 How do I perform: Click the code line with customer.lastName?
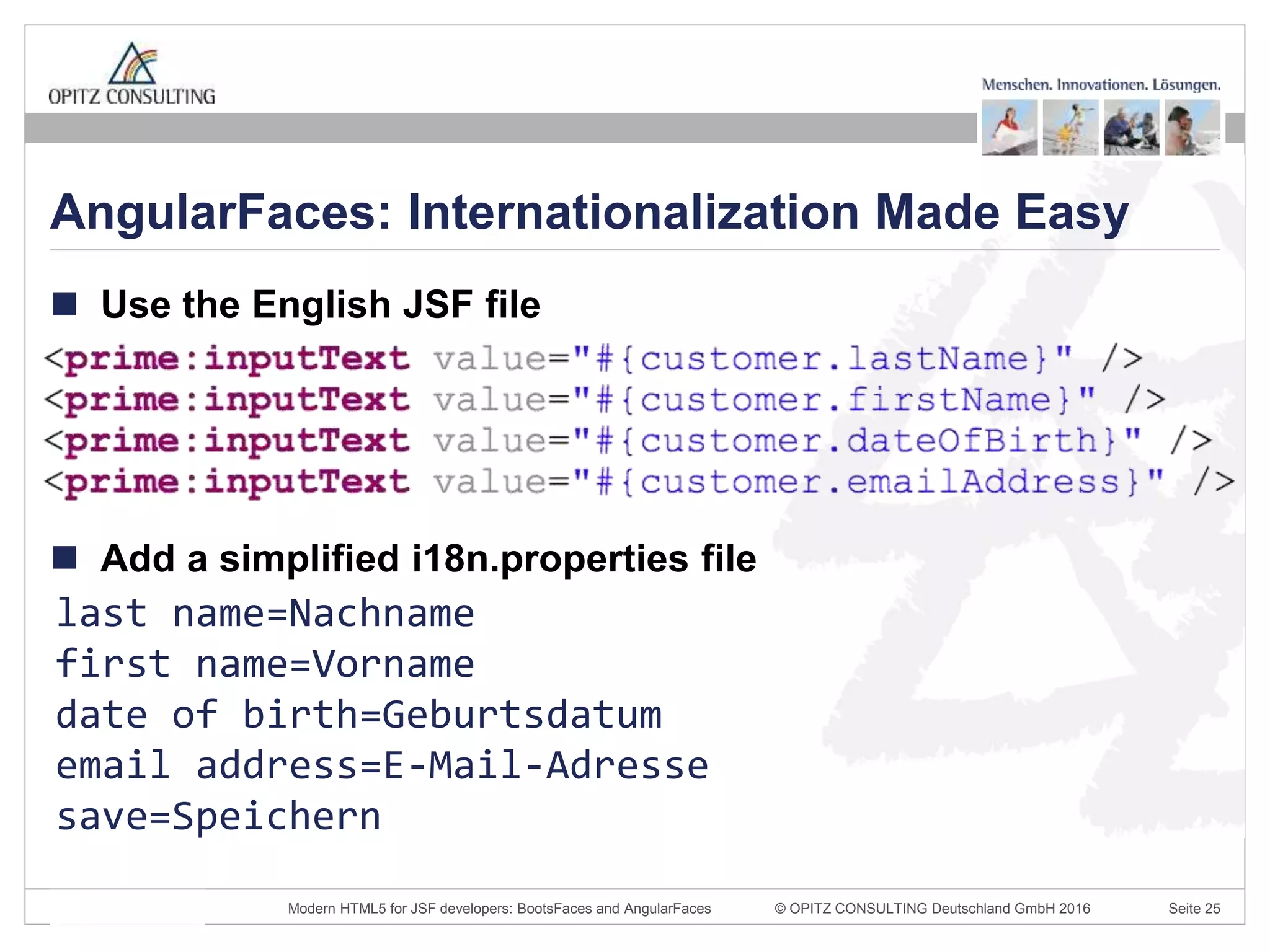tap(593, 359)
